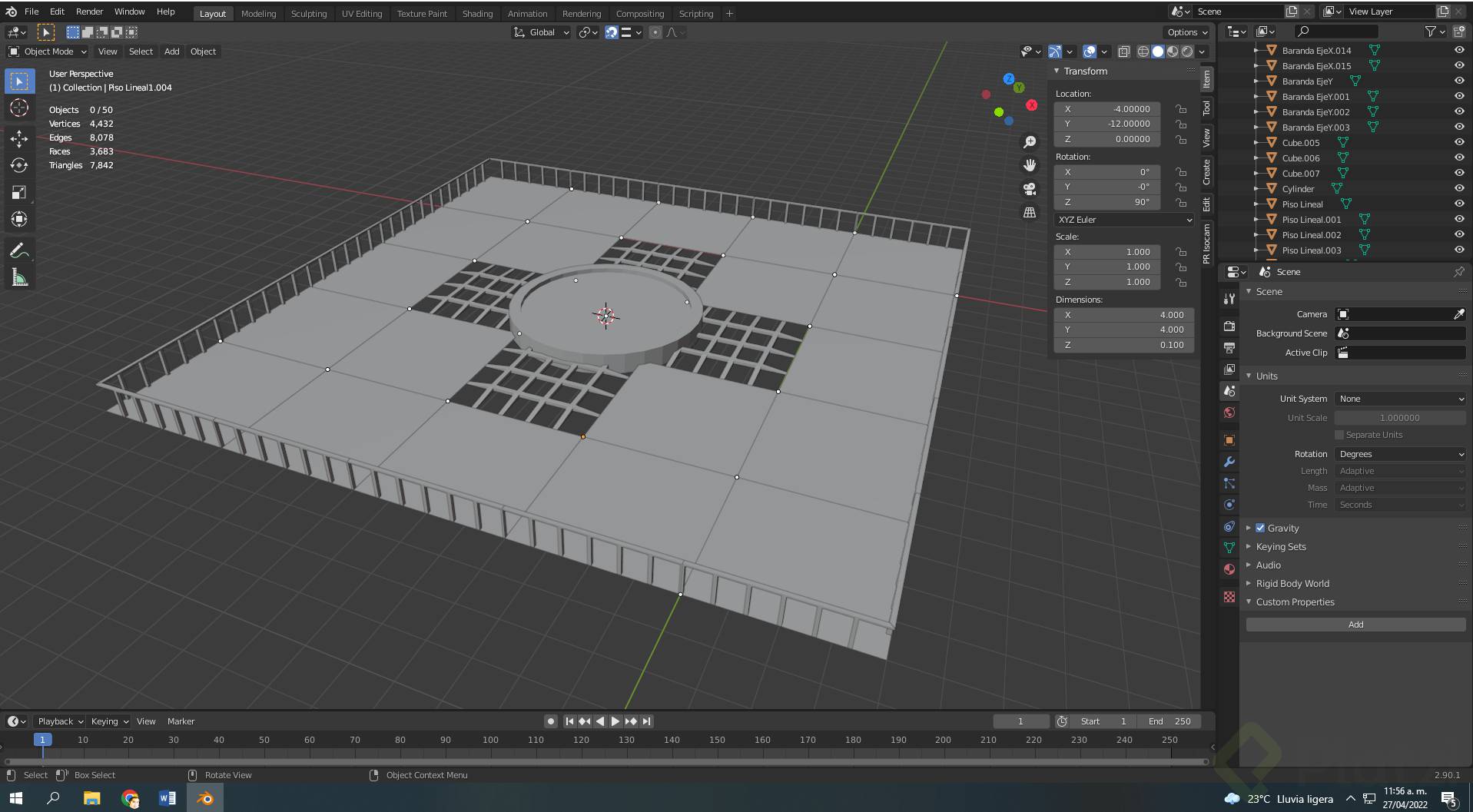Disable the Gravity checkbox
1473x812 pixels.
coord(1260,528)
